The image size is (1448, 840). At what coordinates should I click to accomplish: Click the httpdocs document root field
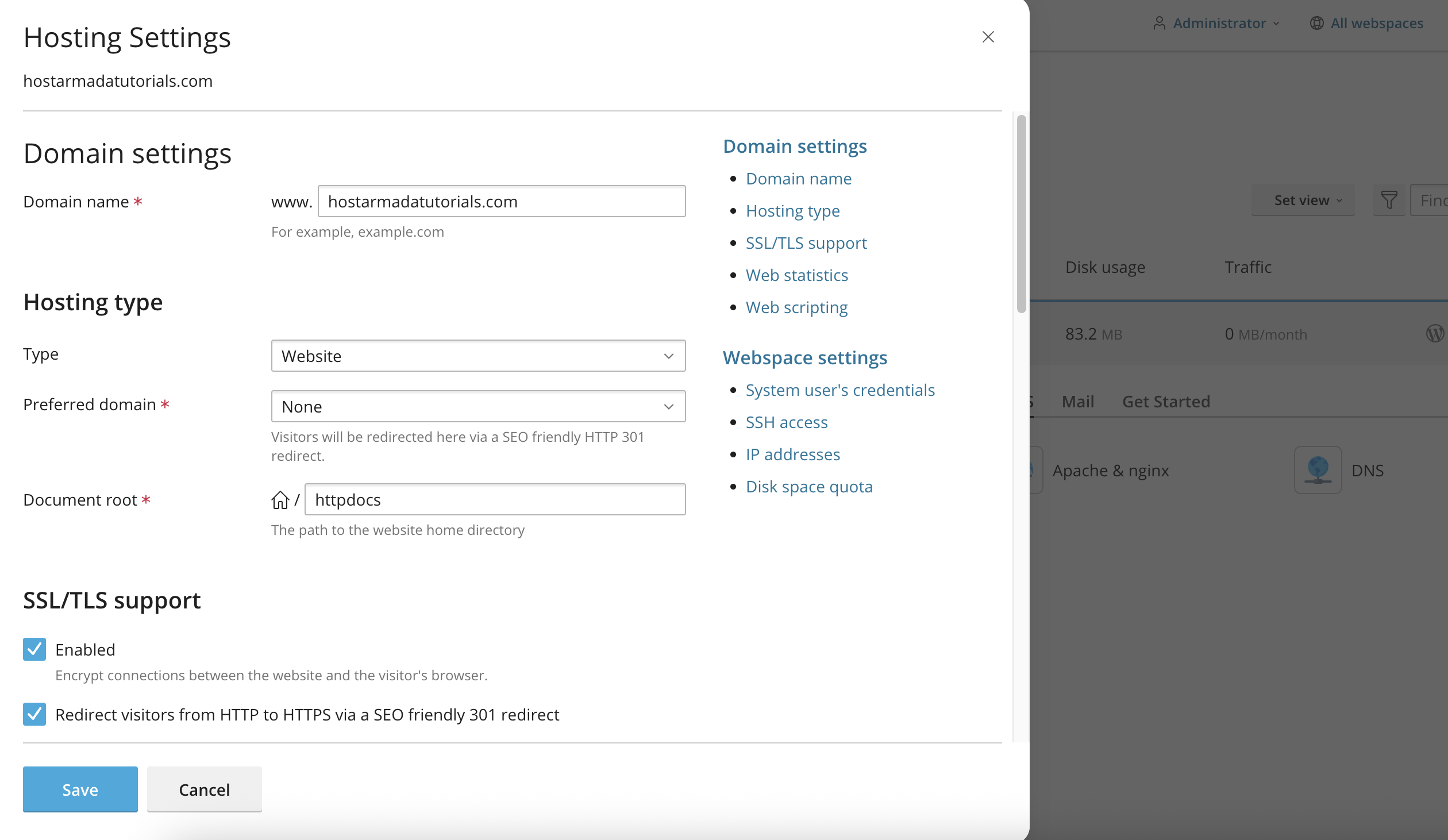click(495, 499)
